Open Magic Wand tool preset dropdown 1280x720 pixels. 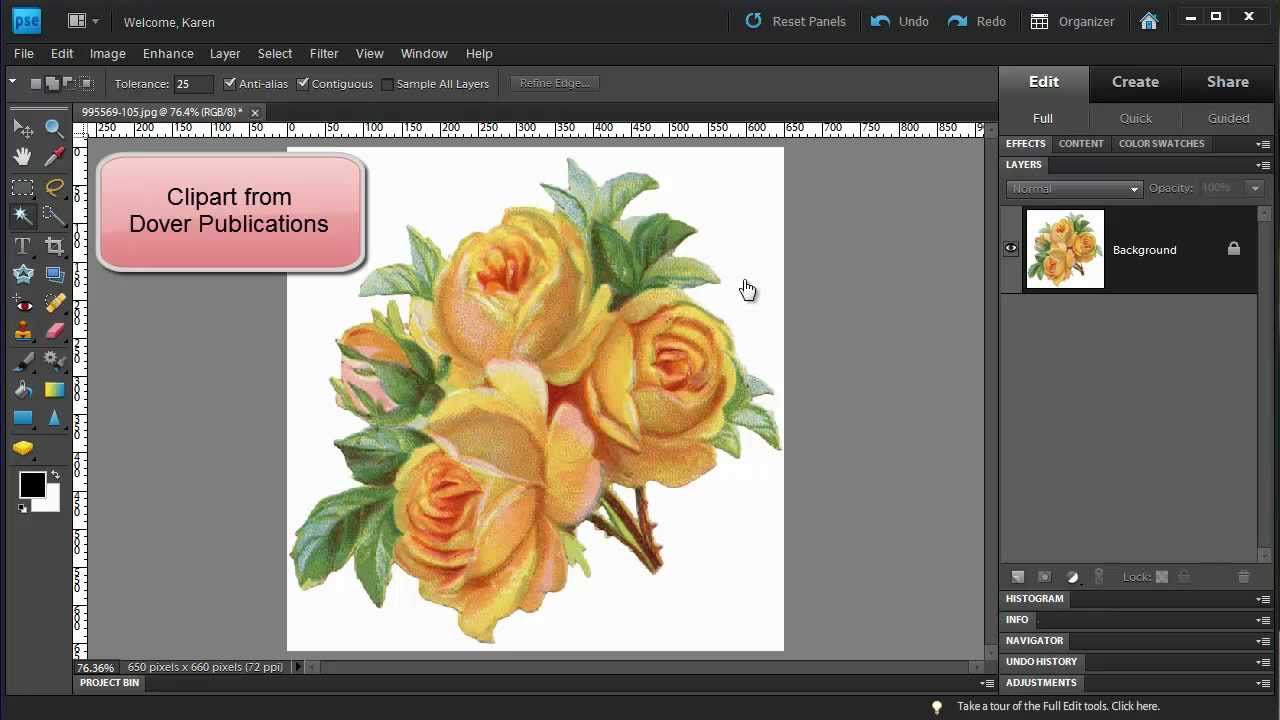click(x=12, y=83)
